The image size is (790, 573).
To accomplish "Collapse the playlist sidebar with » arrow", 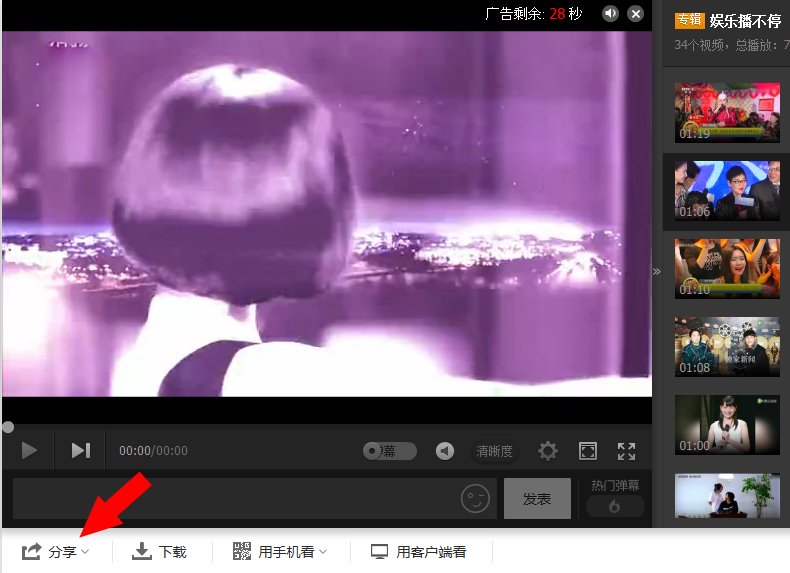I will click(657, 271).
